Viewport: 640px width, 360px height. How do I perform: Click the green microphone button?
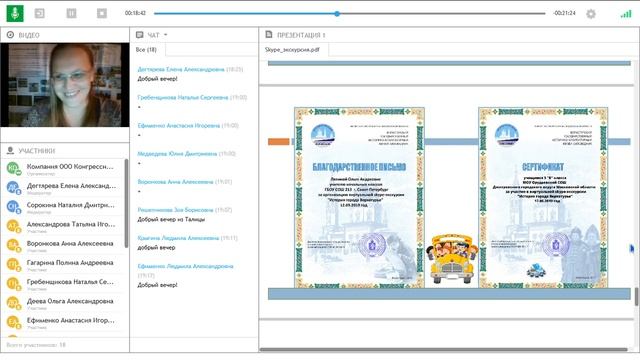click(15, 13)
